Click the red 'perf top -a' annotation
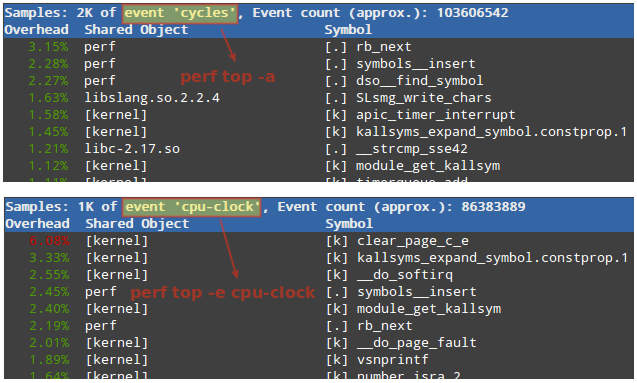Screen dimensions: 637x383 (x=228, y=77)
